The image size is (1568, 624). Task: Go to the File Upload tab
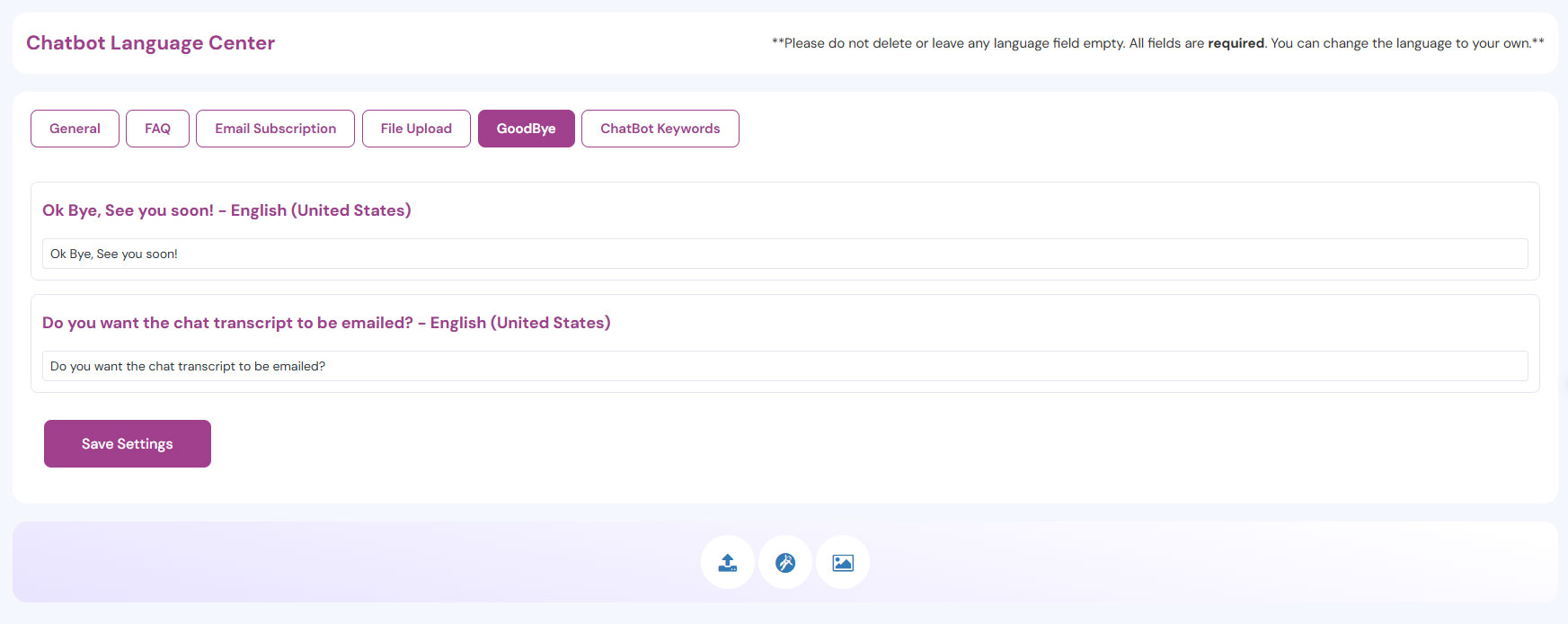pos(416,129)
